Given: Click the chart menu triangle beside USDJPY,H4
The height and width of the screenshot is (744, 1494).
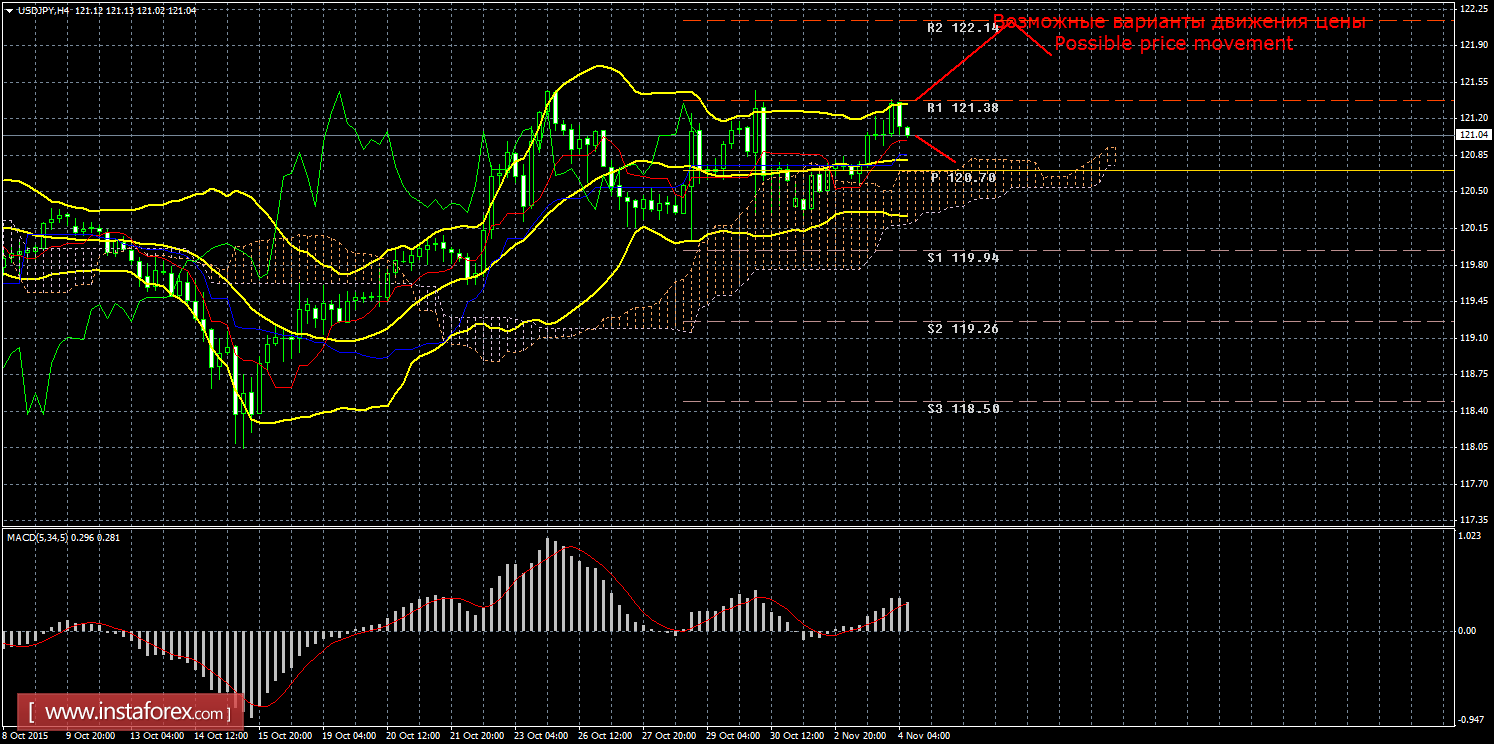Looking at the screenshot, I should coord(9,9).
